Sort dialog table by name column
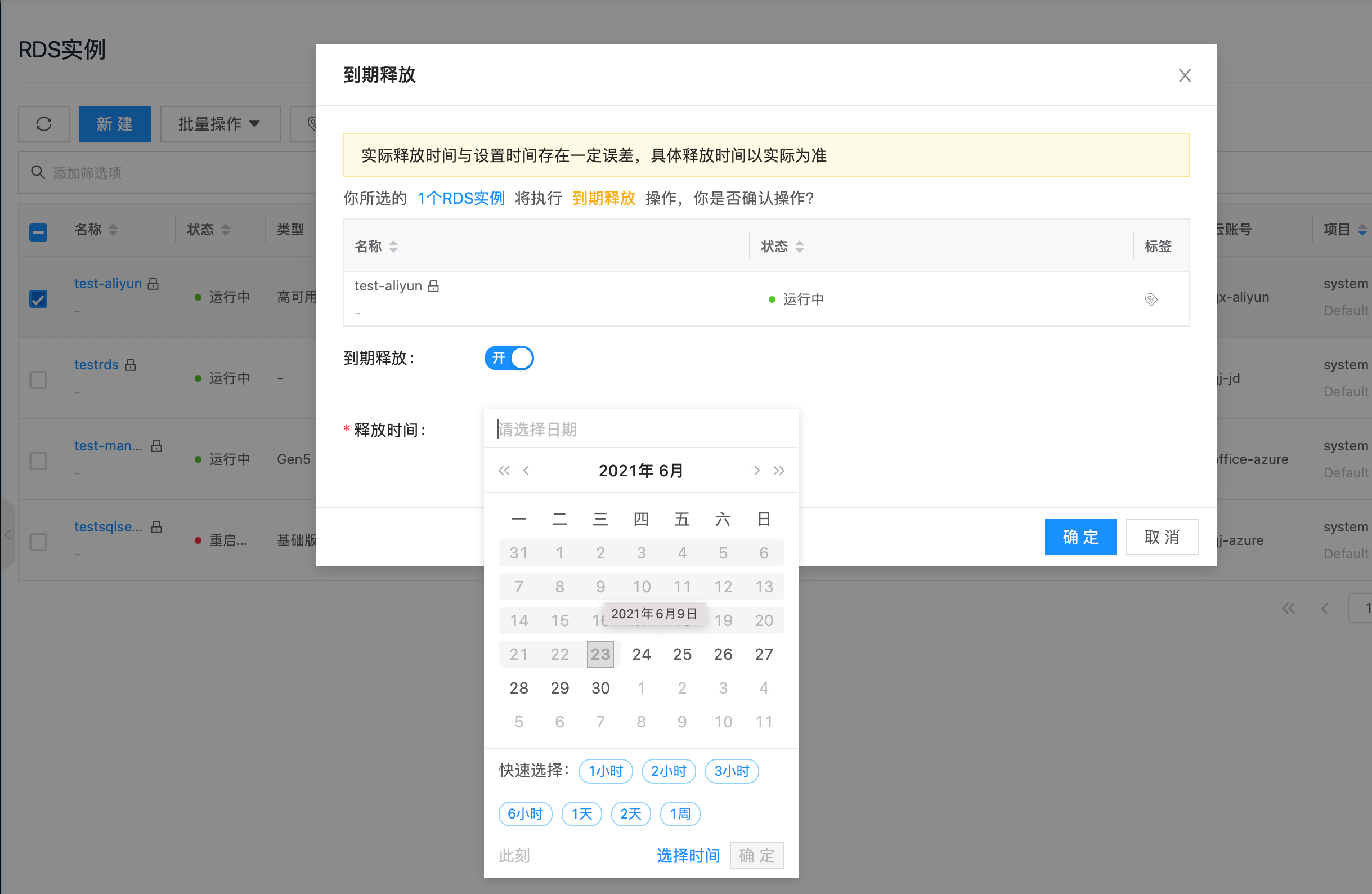 coord(393,246)
